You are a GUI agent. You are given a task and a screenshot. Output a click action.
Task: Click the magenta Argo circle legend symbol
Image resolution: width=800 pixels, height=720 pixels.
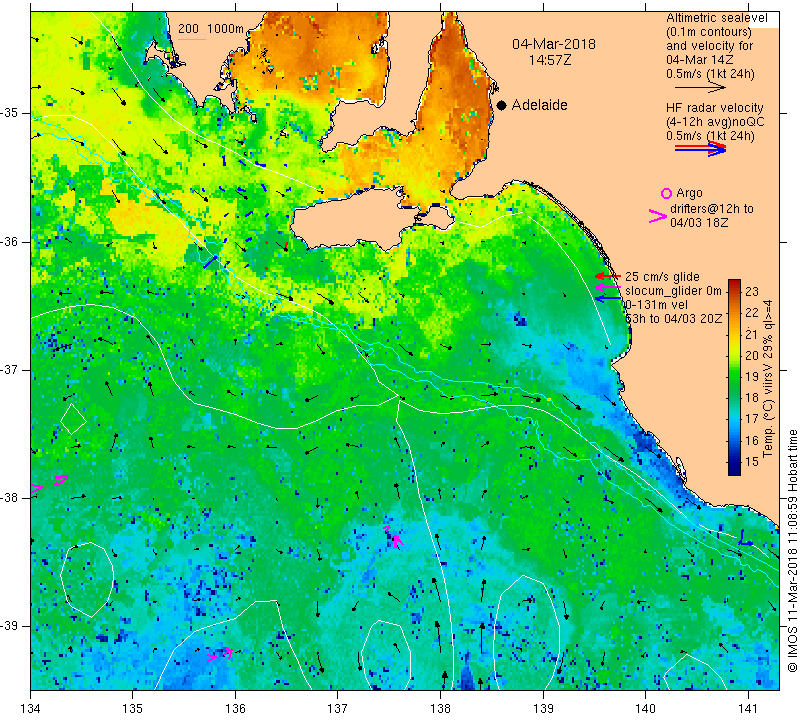click(x=666, y=193)
